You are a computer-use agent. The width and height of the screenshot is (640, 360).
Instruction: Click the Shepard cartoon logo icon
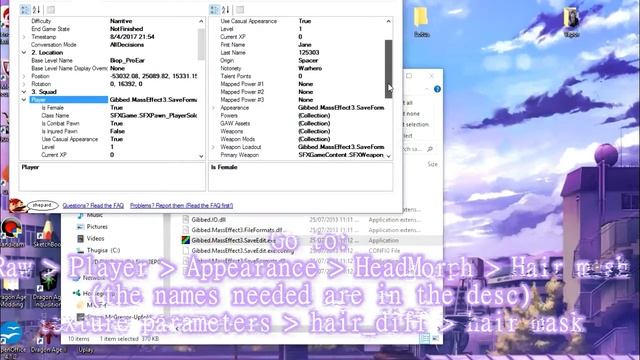17,205
